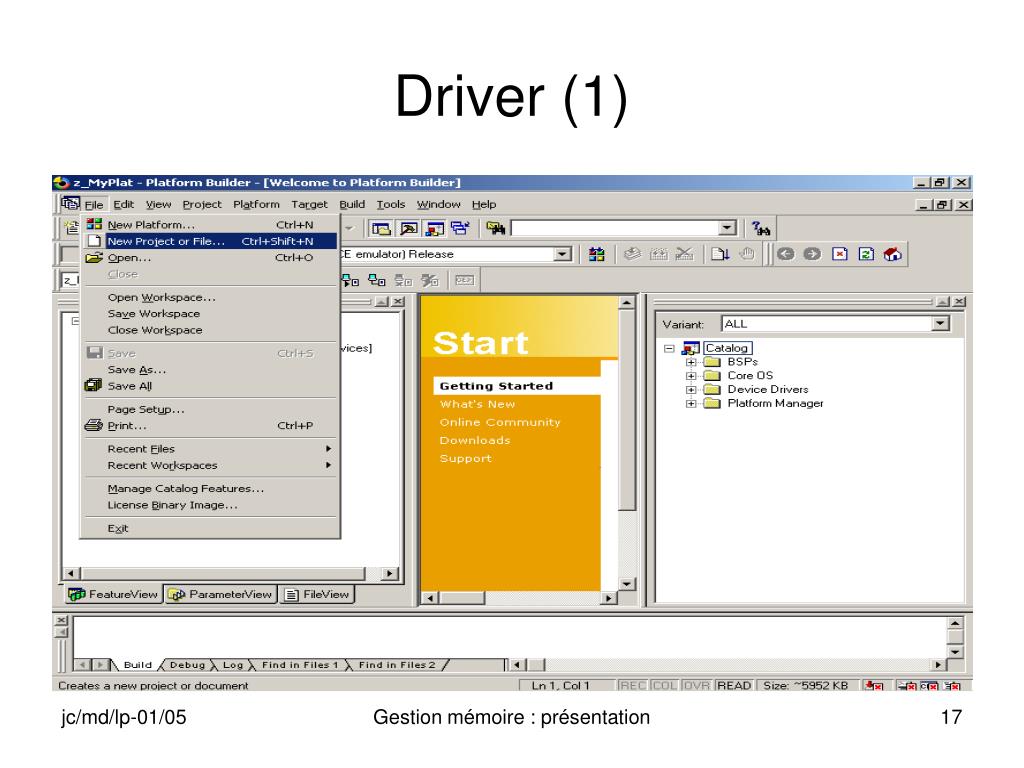Choose Manage Catalog Features menu entry

210,488
